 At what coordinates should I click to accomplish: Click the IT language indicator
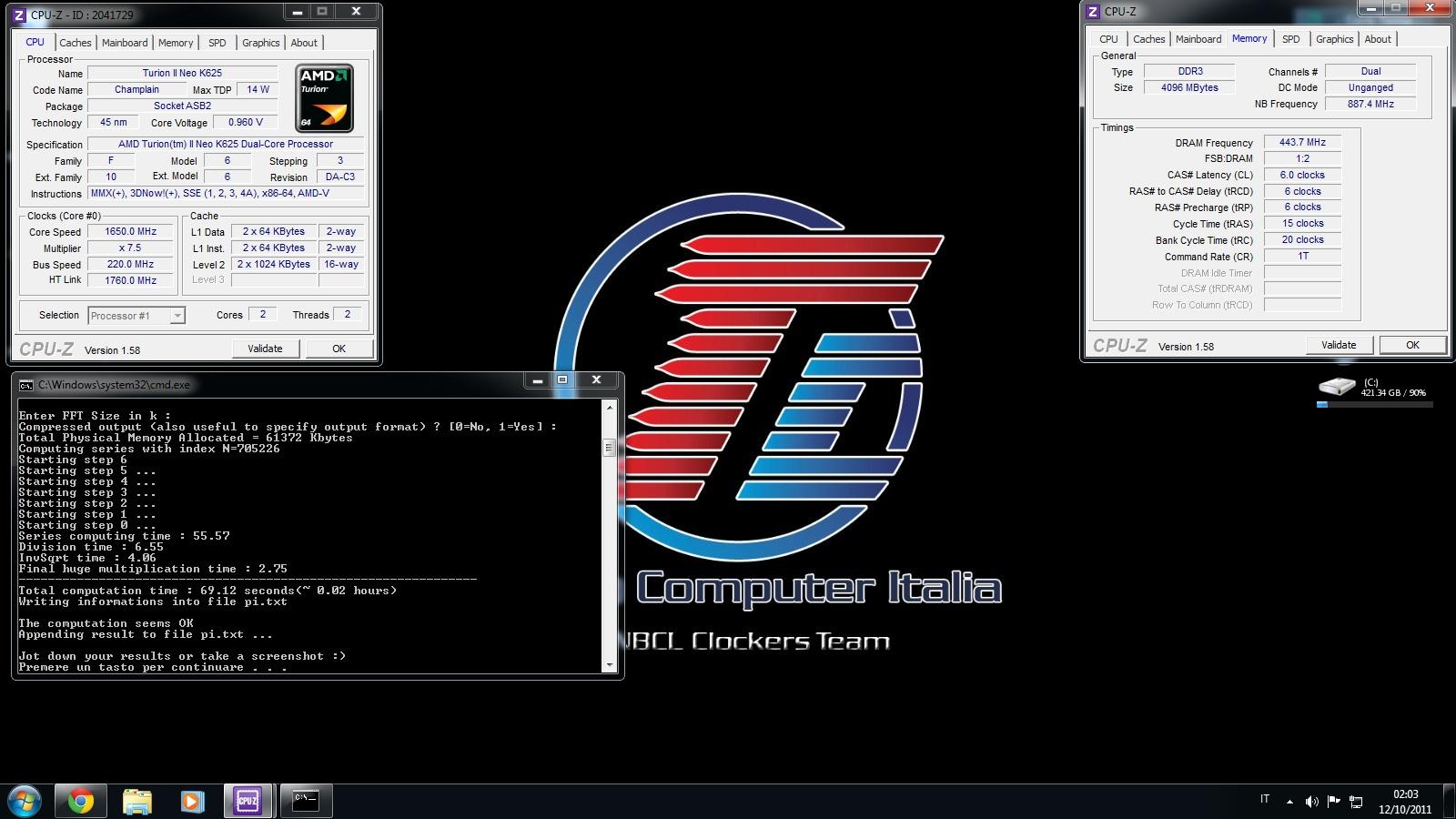point(1265,799)
